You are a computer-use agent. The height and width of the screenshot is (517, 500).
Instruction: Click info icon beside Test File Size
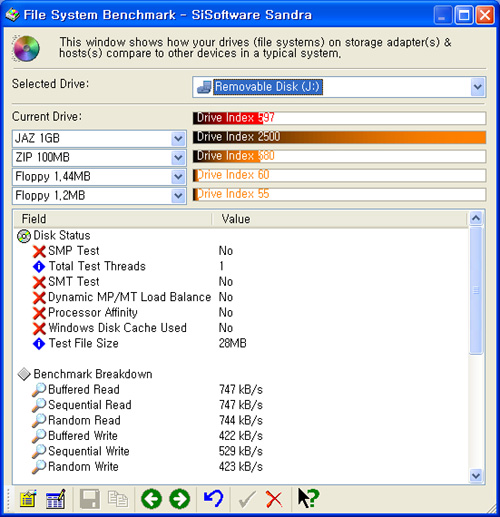click(39, 344)
